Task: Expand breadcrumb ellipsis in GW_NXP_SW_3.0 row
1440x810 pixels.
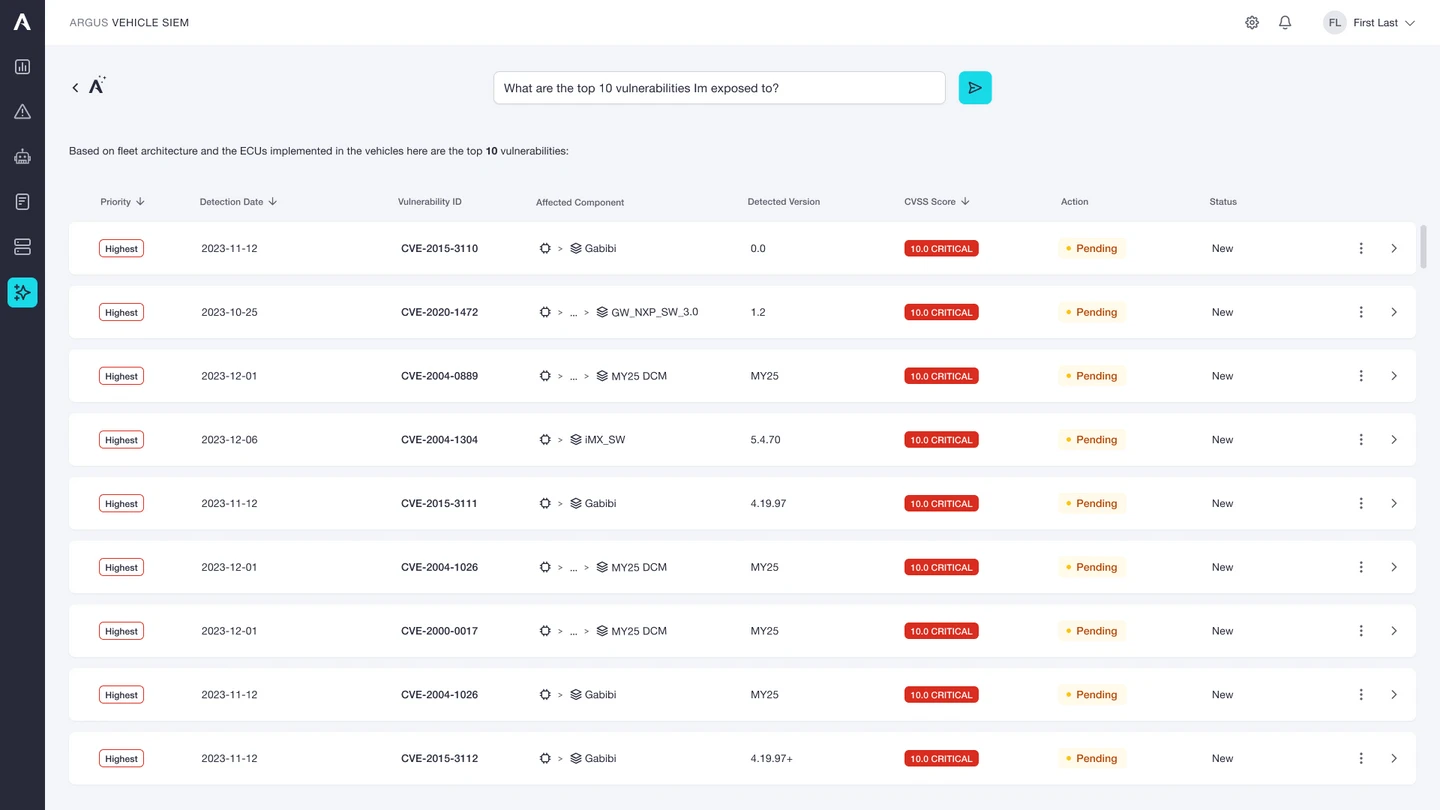Action: pyautogui.click(x=573, y=313)
